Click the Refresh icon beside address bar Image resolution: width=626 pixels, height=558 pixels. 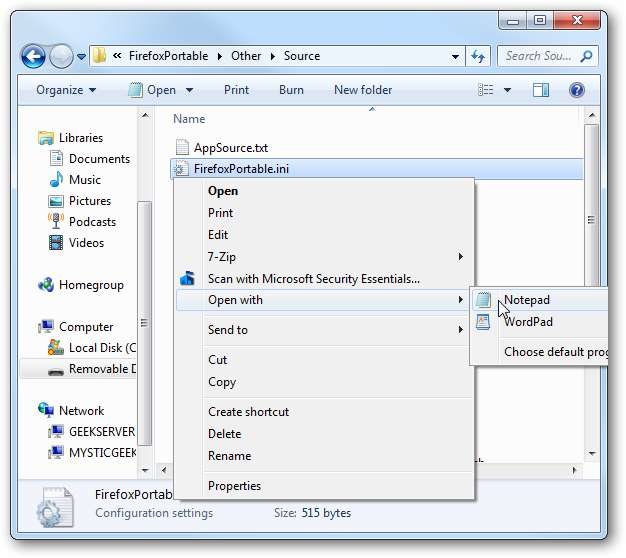click(478, 56)
